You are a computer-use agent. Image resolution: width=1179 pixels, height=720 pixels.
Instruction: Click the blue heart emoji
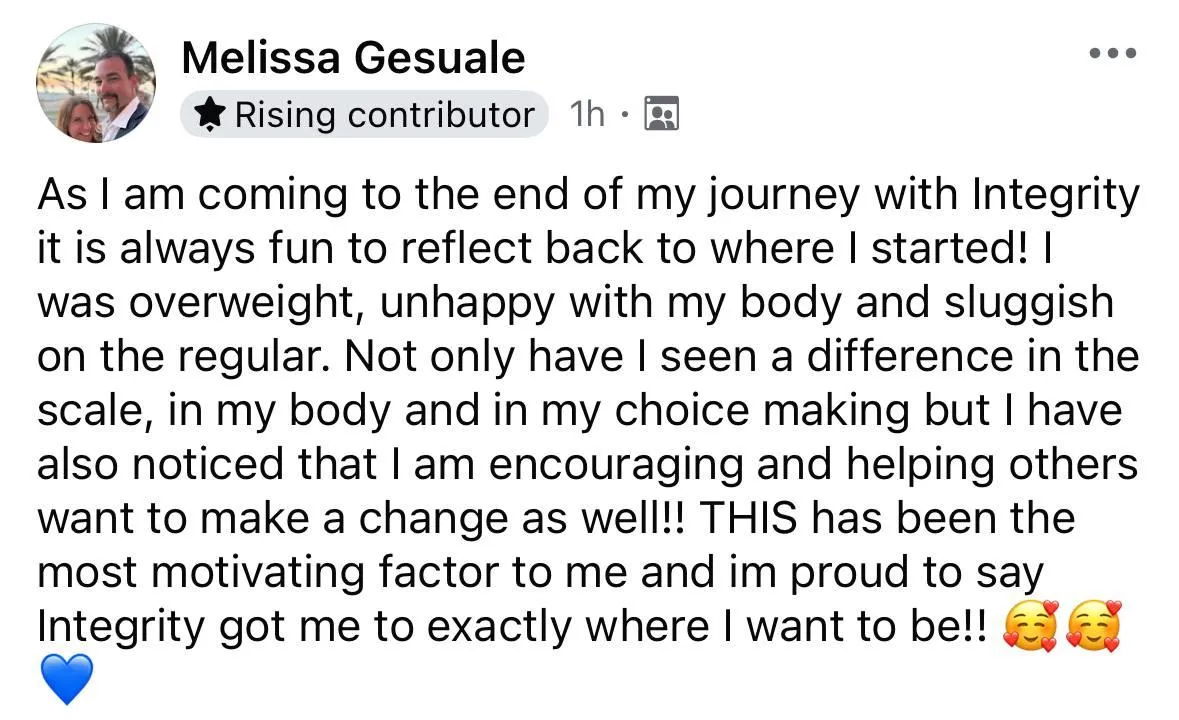click(x=68, y=679)
